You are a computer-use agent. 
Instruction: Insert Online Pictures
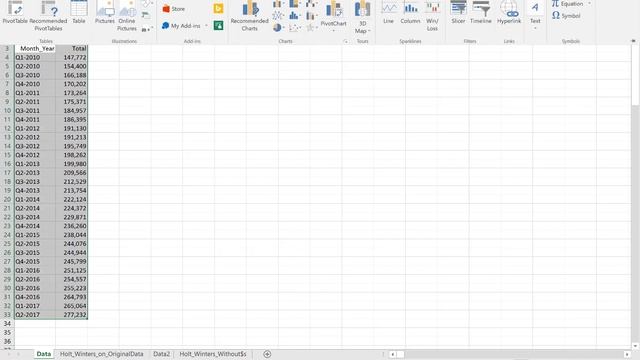(127, 16)
